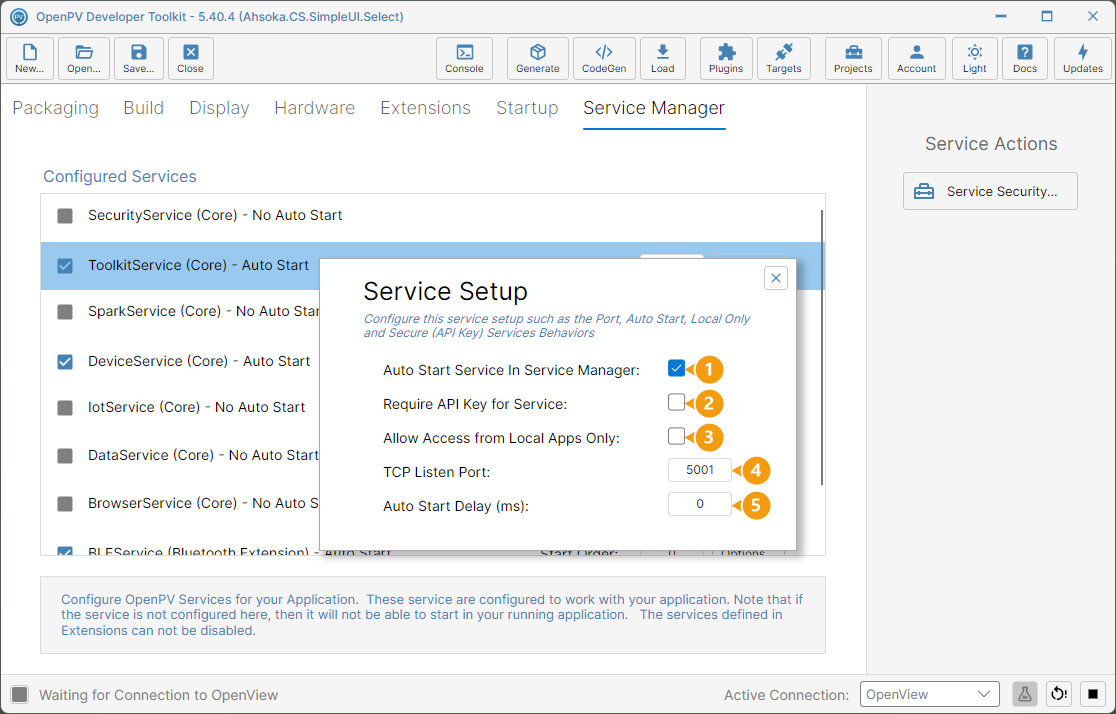Image resolution: width=1116 pixels, height=714 pixels.
Task: Enable the DataService checkbox
Action: click(x=65, y=456)
